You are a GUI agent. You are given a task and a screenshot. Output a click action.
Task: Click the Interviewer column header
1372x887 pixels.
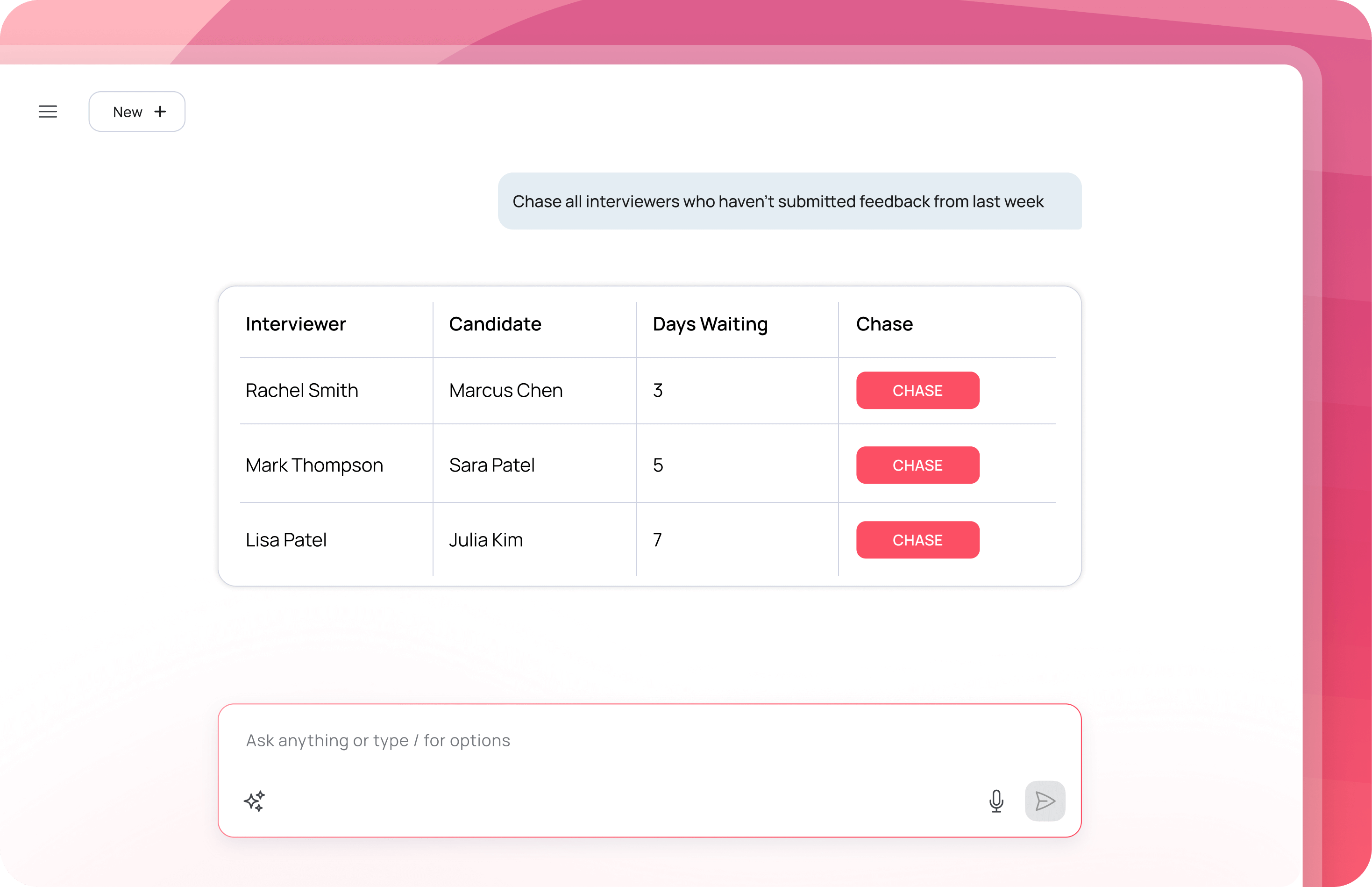[296, 324]
